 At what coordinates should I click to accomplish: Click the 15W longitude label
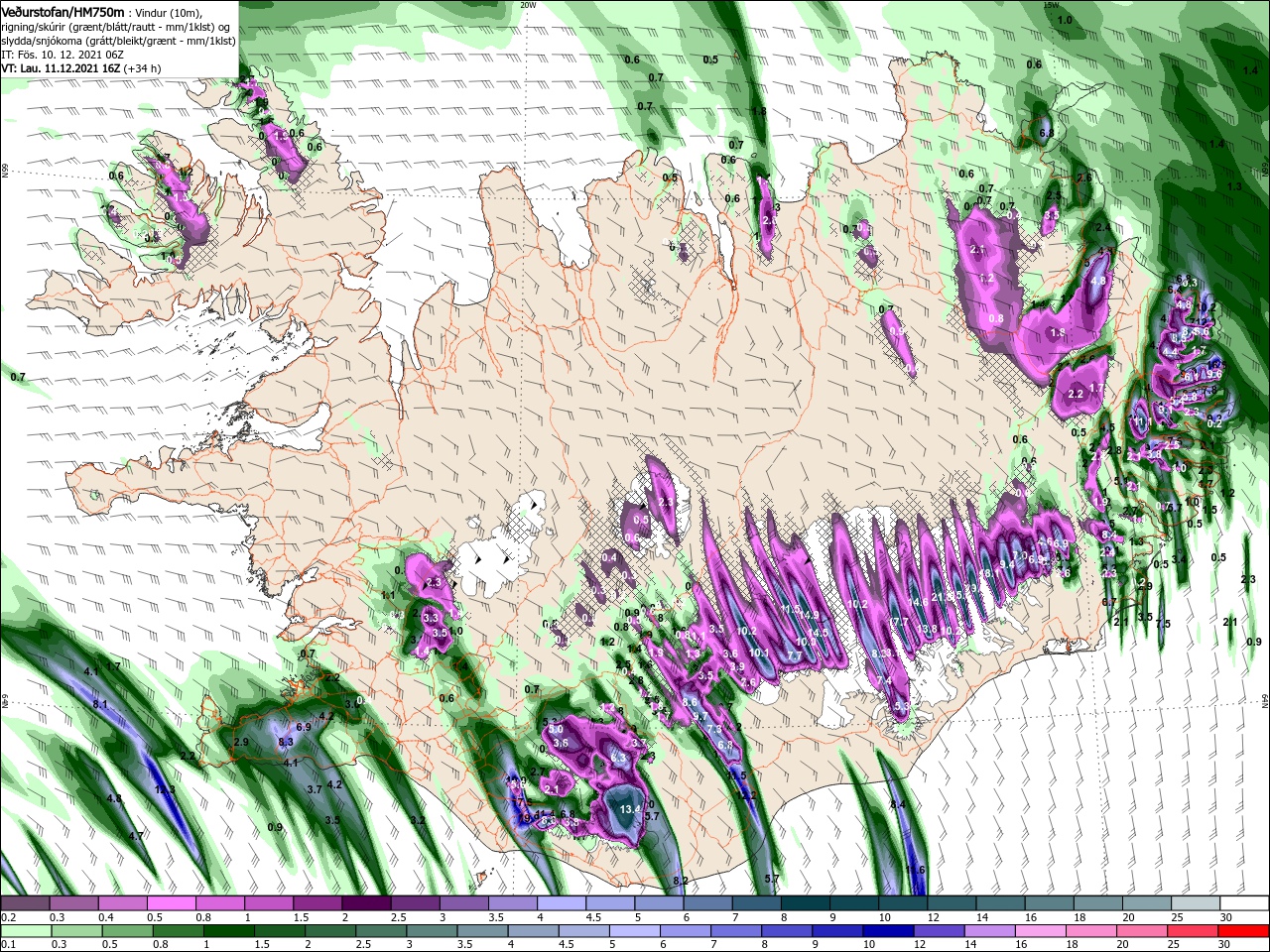1051,5
